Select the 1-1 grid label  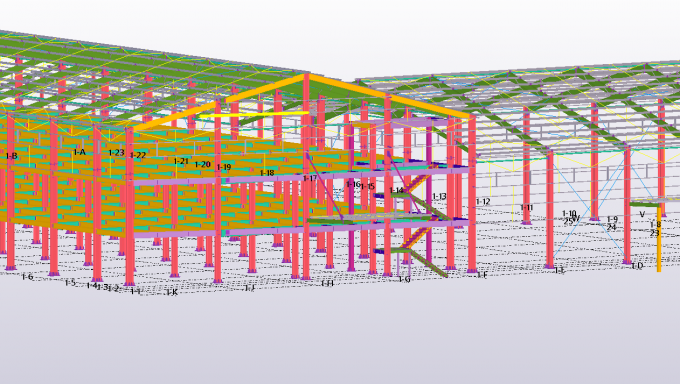pyautogui.click(x=135, y=291)
